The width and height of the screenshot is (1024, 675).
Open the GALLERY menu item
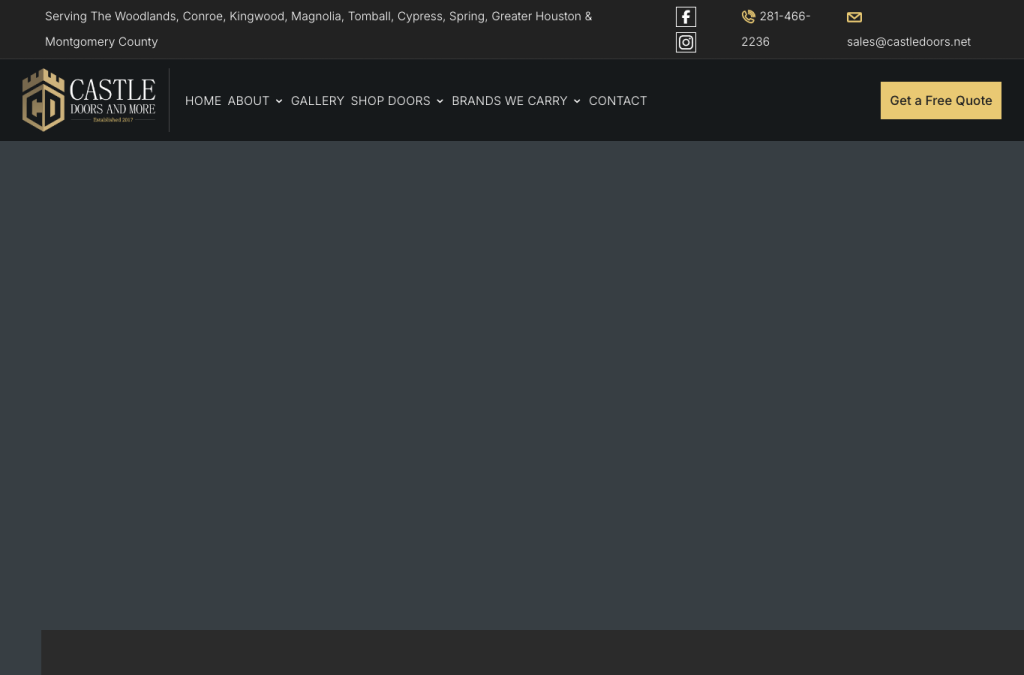(x=317, y=101)
